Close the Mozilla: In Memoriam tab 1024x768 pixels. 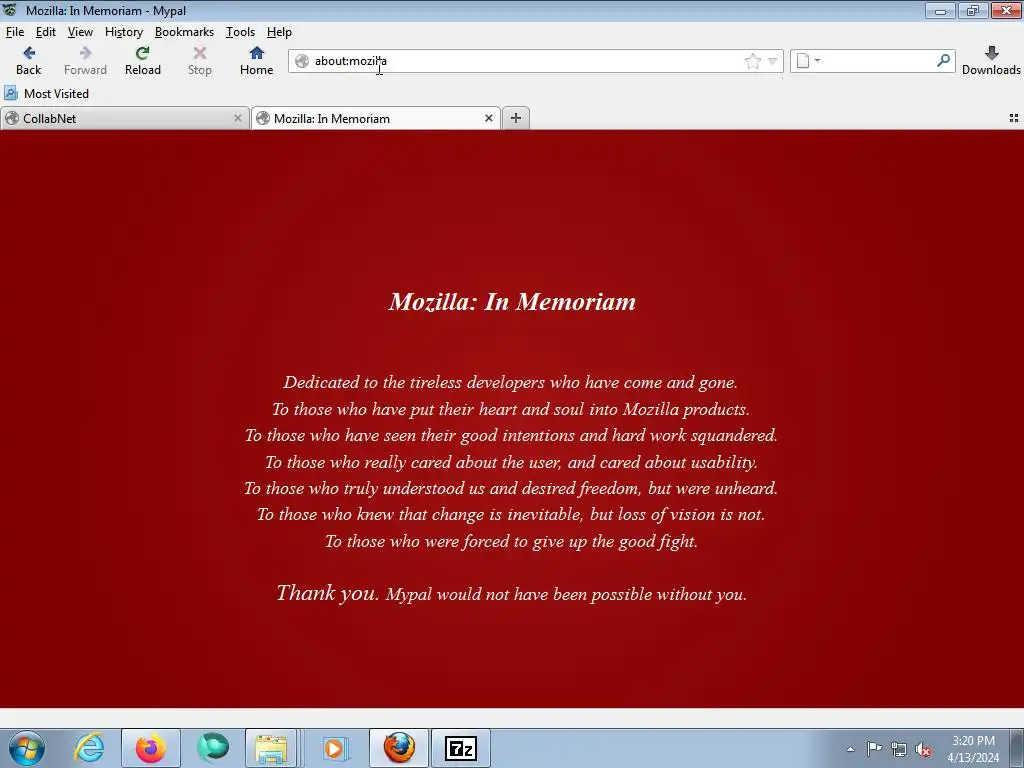(488, 118)
